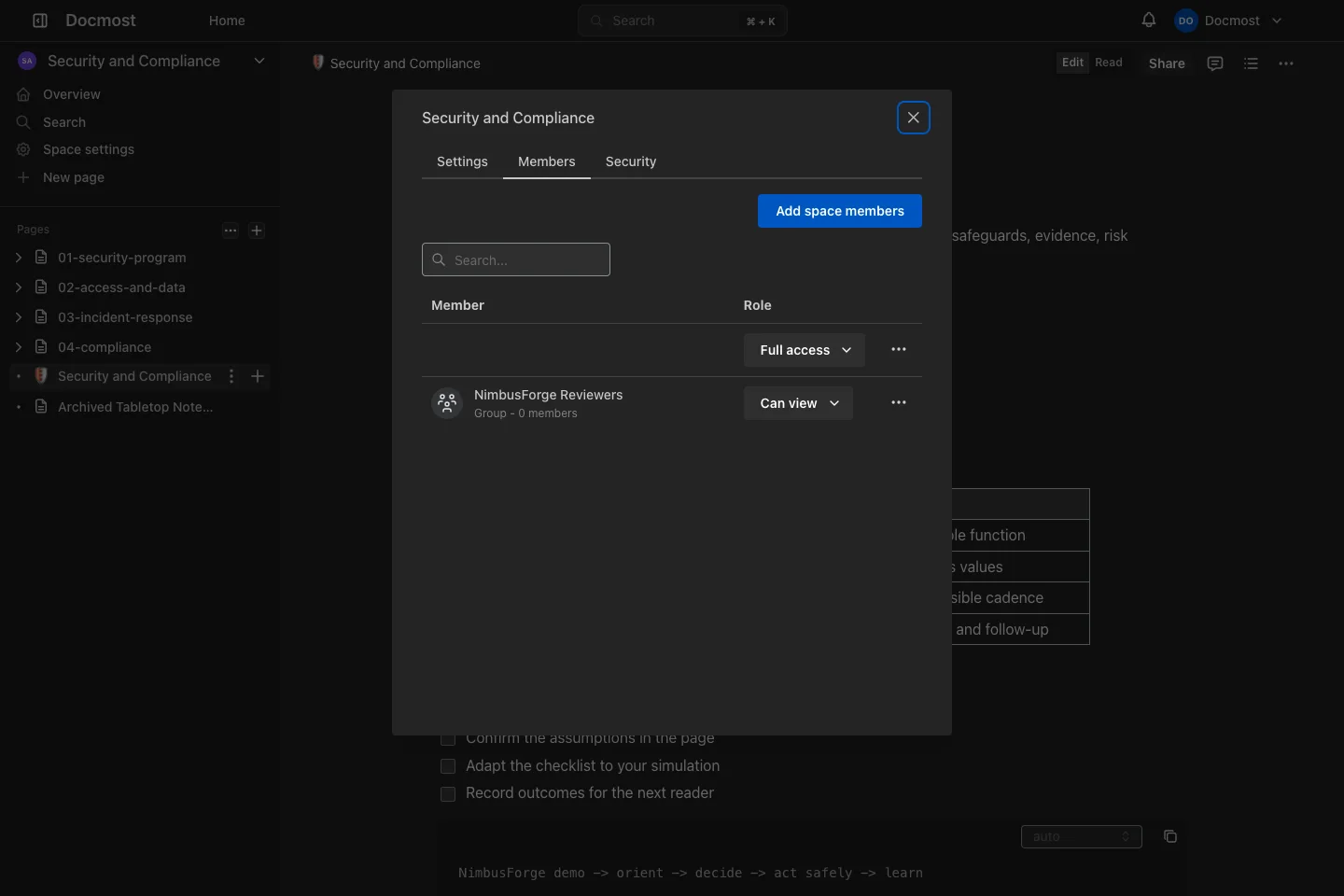The image size is (1344, 896).
Task: Click the Pages section more options icon
Action: point(231,231)
